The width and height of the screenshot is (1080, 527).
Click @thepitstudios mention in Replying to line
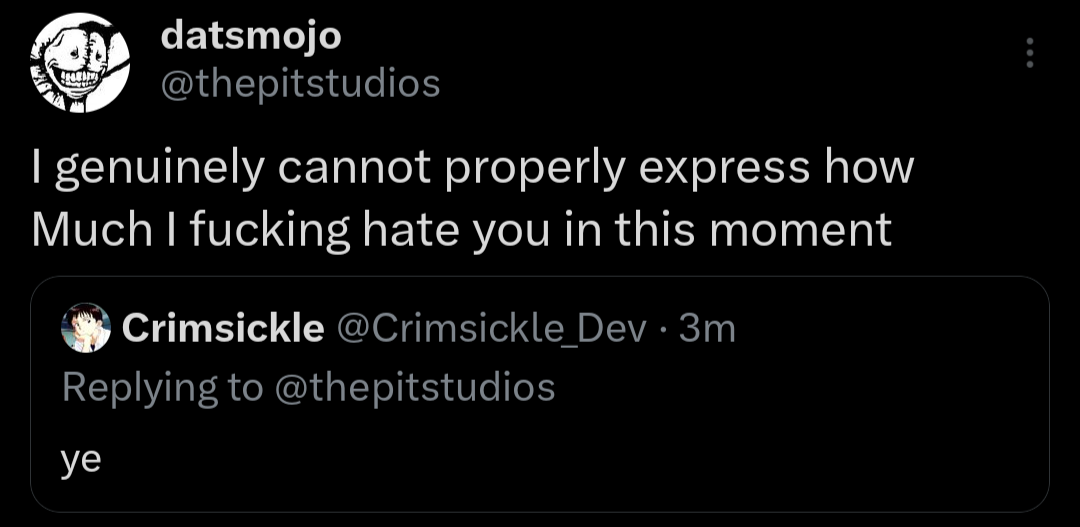point(413,386)
